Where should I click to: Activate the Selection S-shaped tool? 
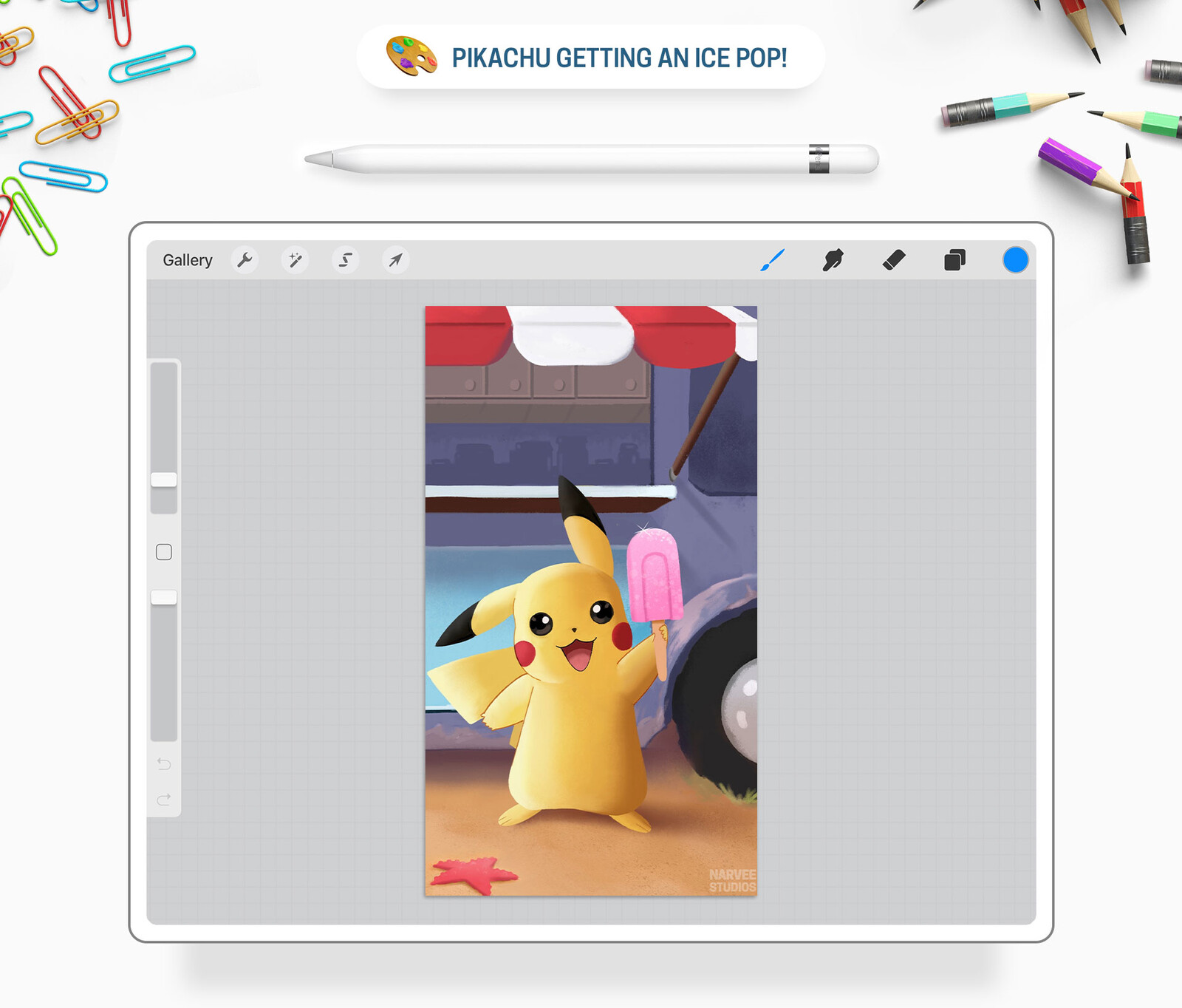(x=345, y=260)
